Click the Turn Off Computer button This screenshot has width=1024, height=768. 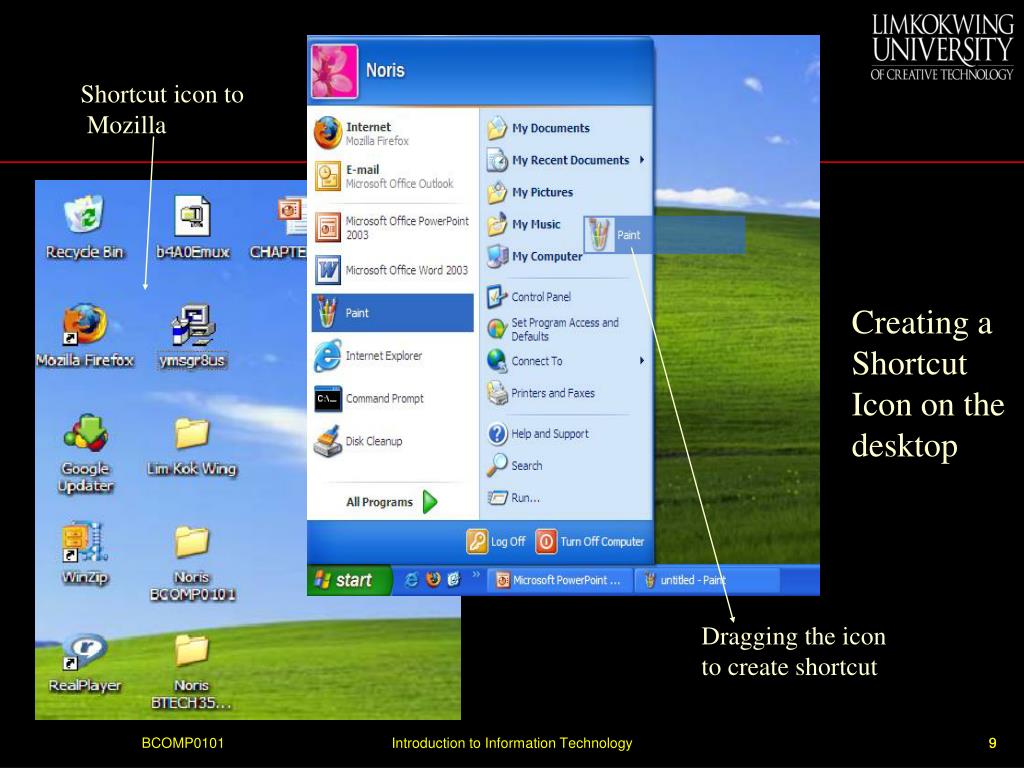590,541
